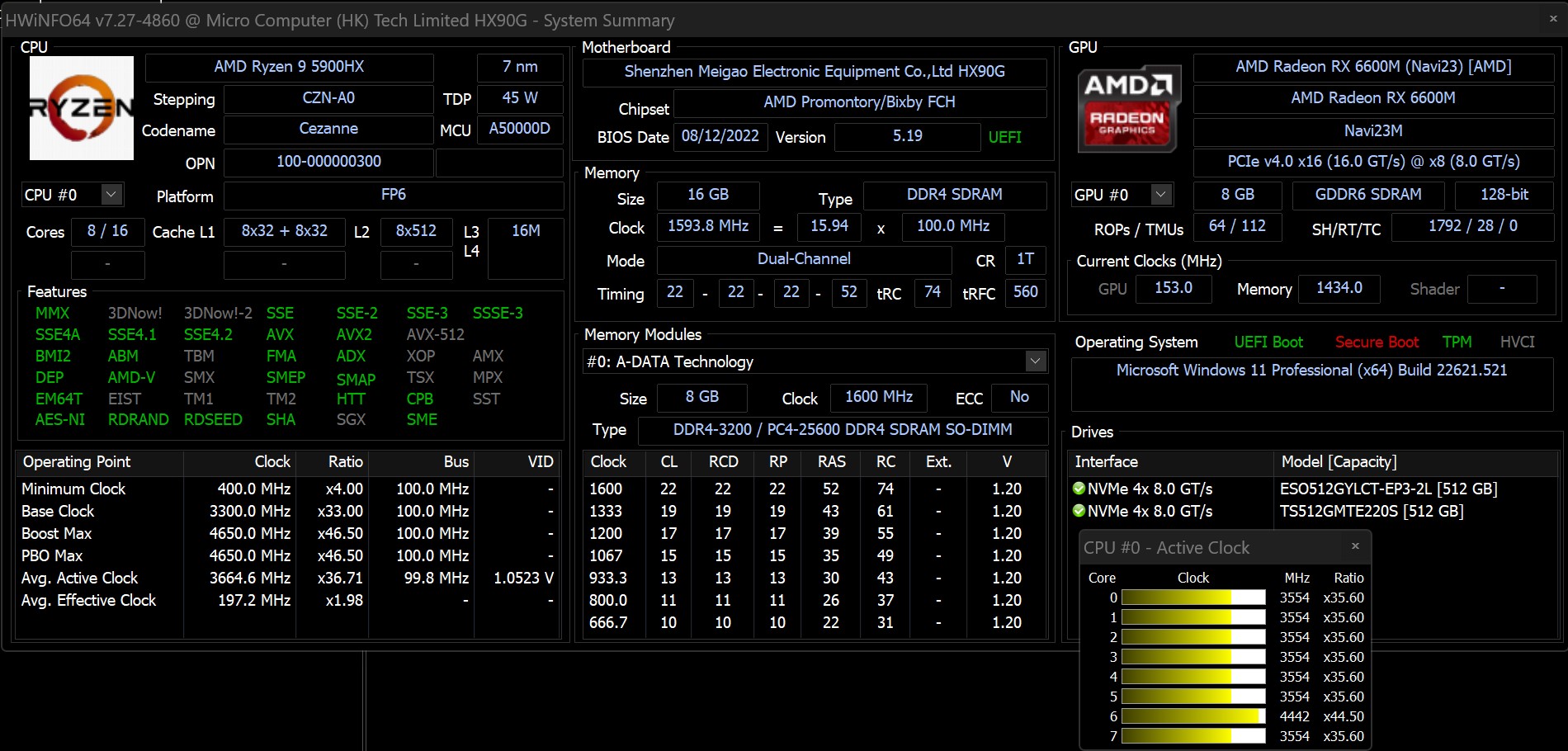The image size is (1568, 751).
Task: Click the MCU value A50000D
Action: point(520,129)
